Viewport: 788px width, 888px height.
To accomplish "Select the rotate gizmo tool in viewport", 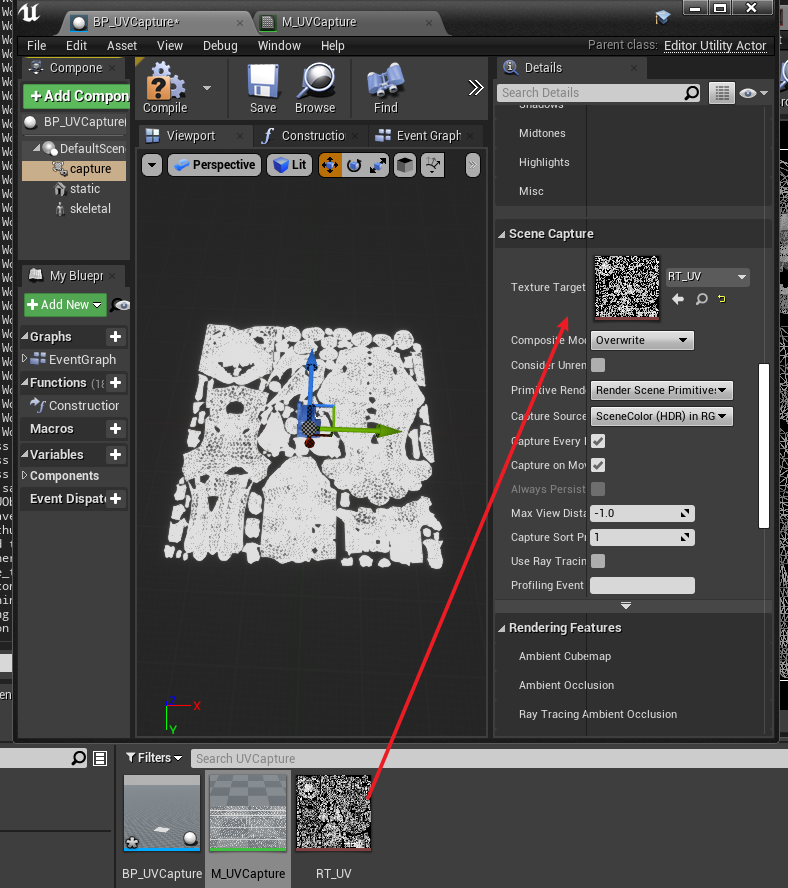I will (354, 165).
